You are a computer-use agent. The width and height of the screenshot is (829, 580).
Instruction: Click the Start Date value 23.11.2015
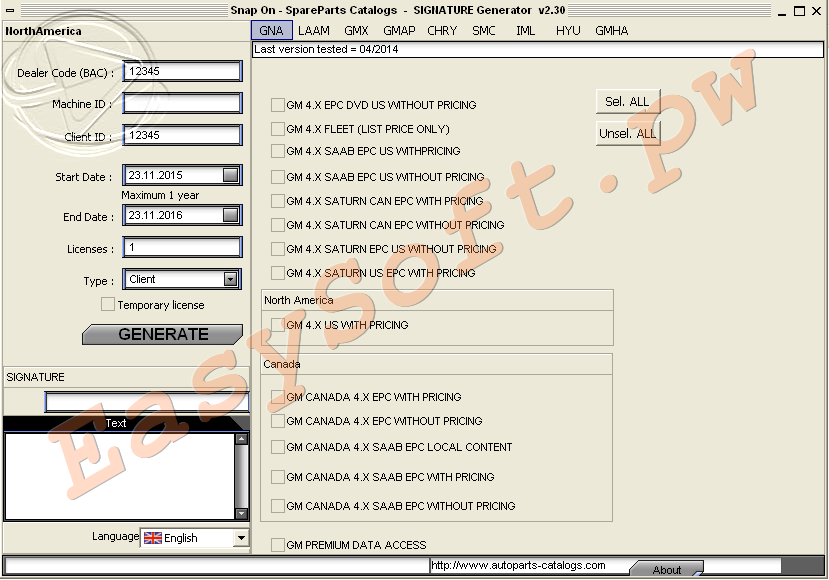pyautogui.click(x=155, y=175)
